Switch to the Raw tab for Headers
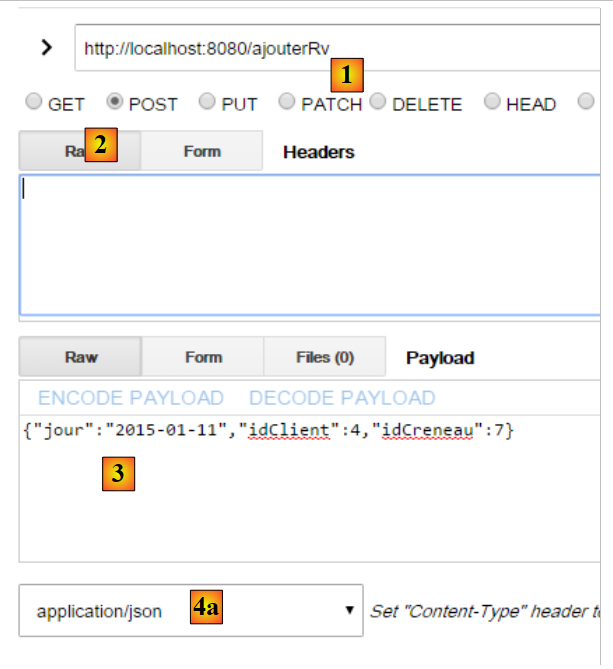 [x=80, y=151]
